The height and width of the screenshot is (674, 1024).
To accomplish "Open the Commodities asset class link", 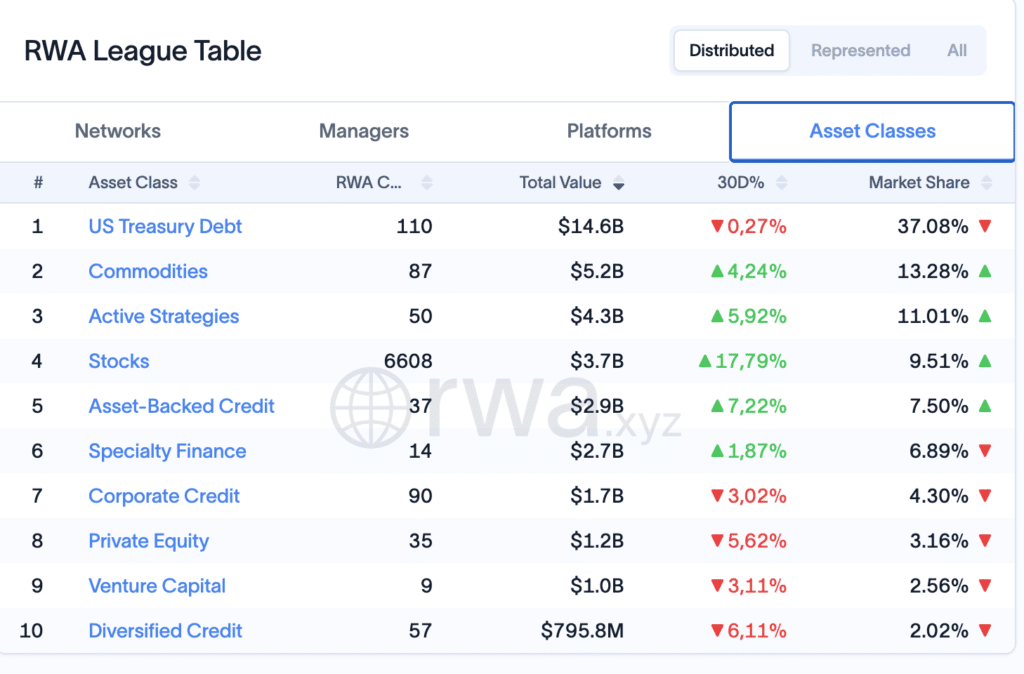I will pos(148,271).
